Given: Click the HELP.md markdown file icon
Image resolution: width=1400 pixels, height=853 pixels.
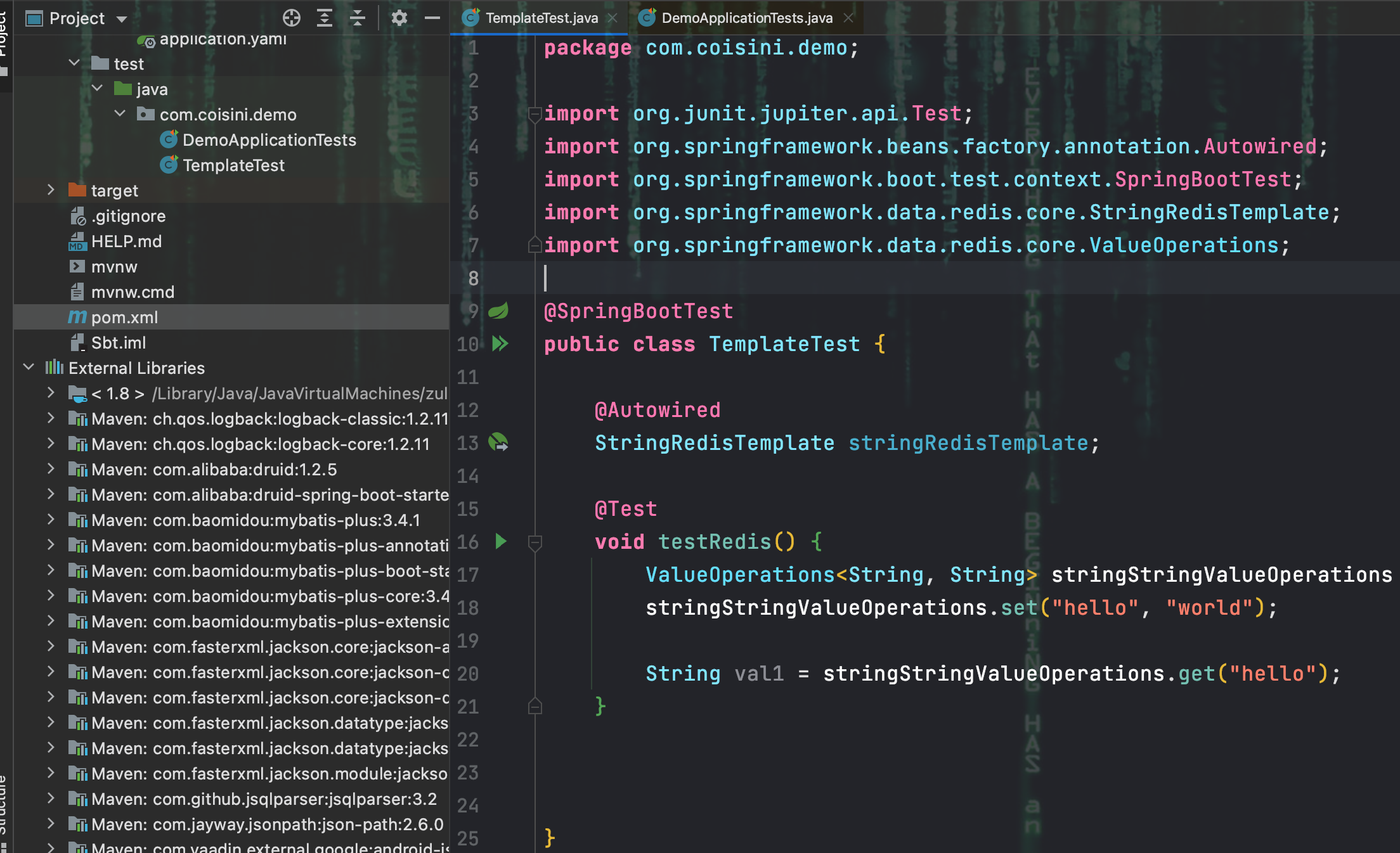Looking at the screenshot, I should (x=77, y=241).
